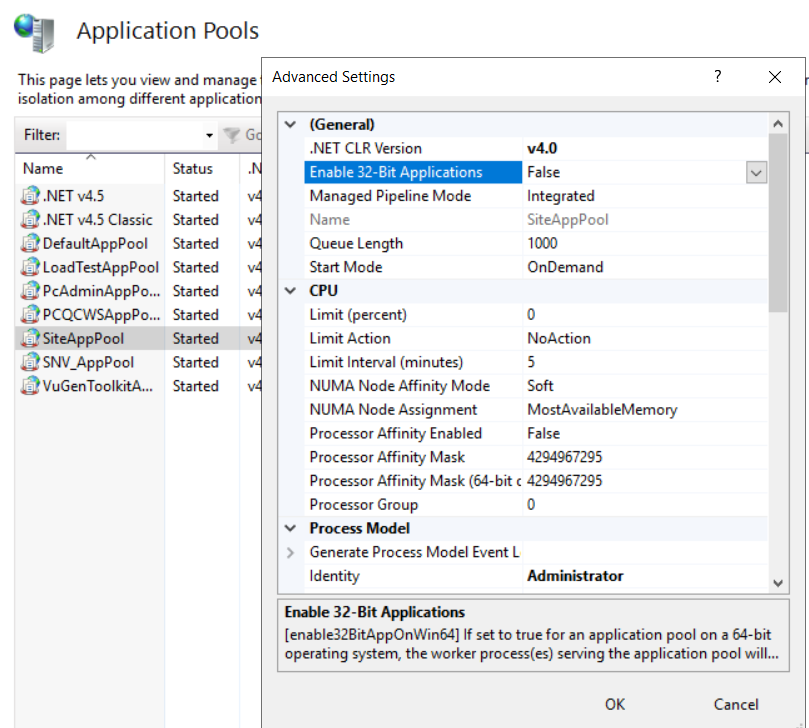Click the Go filter icon
Viewport: 809px width, 728px height.
click(x=234, y=135)
